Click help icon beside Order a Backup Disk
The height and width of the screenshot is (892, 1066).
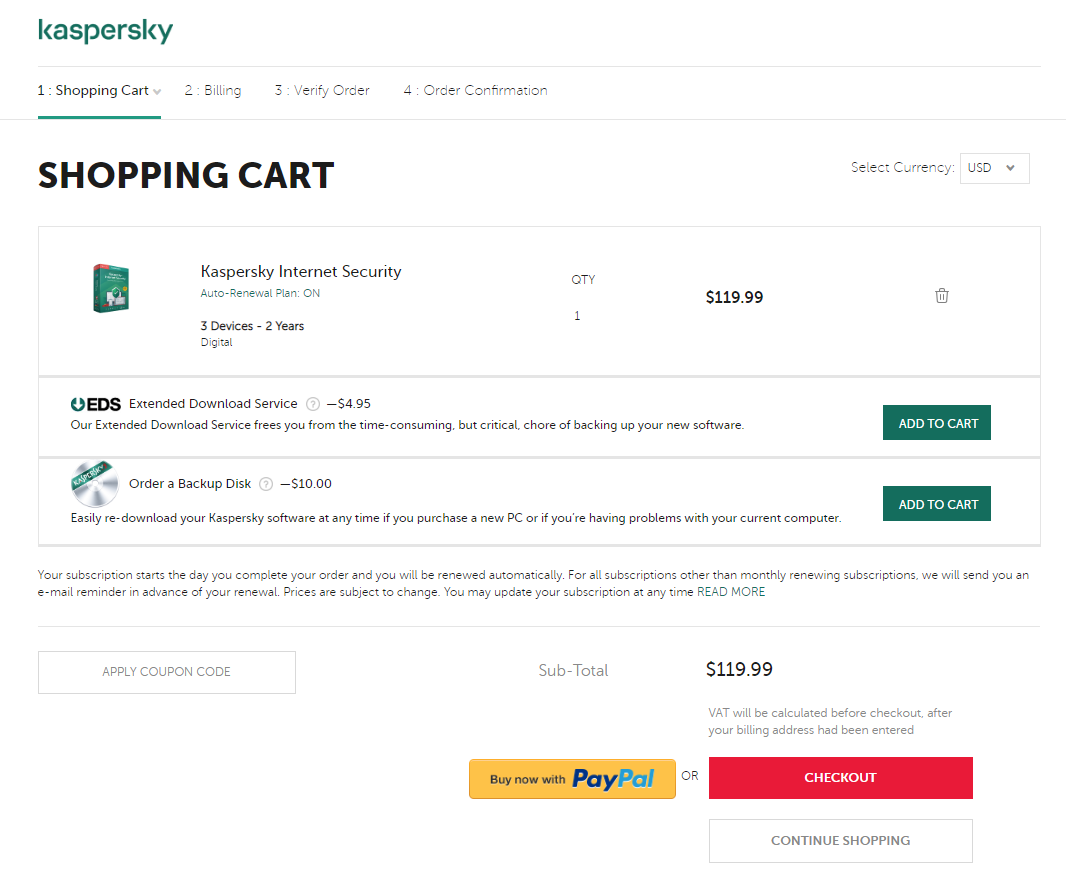[x=266, y=484]
